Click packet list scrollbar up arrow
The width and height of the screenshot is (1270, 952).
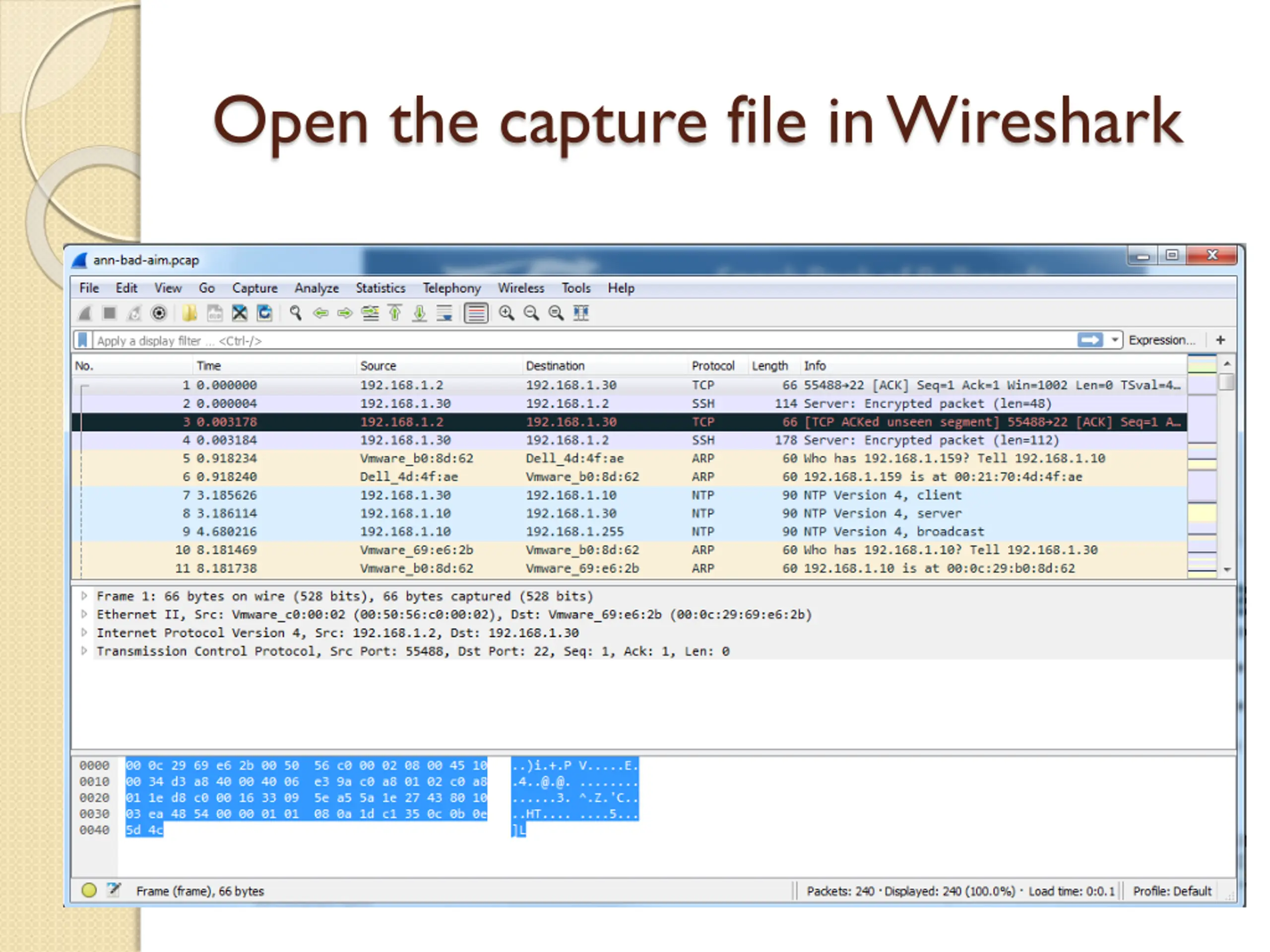[1227, 363]
